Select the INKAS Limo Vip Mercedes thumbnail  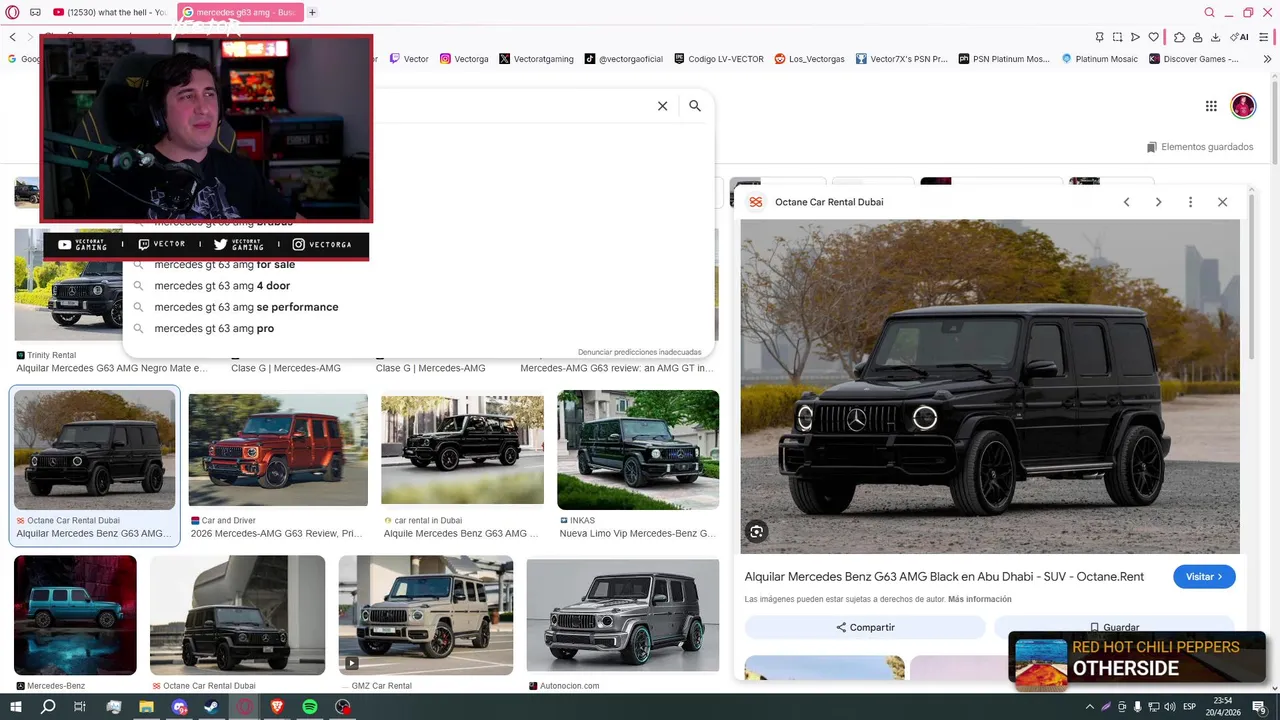click(x=638, y=450)
